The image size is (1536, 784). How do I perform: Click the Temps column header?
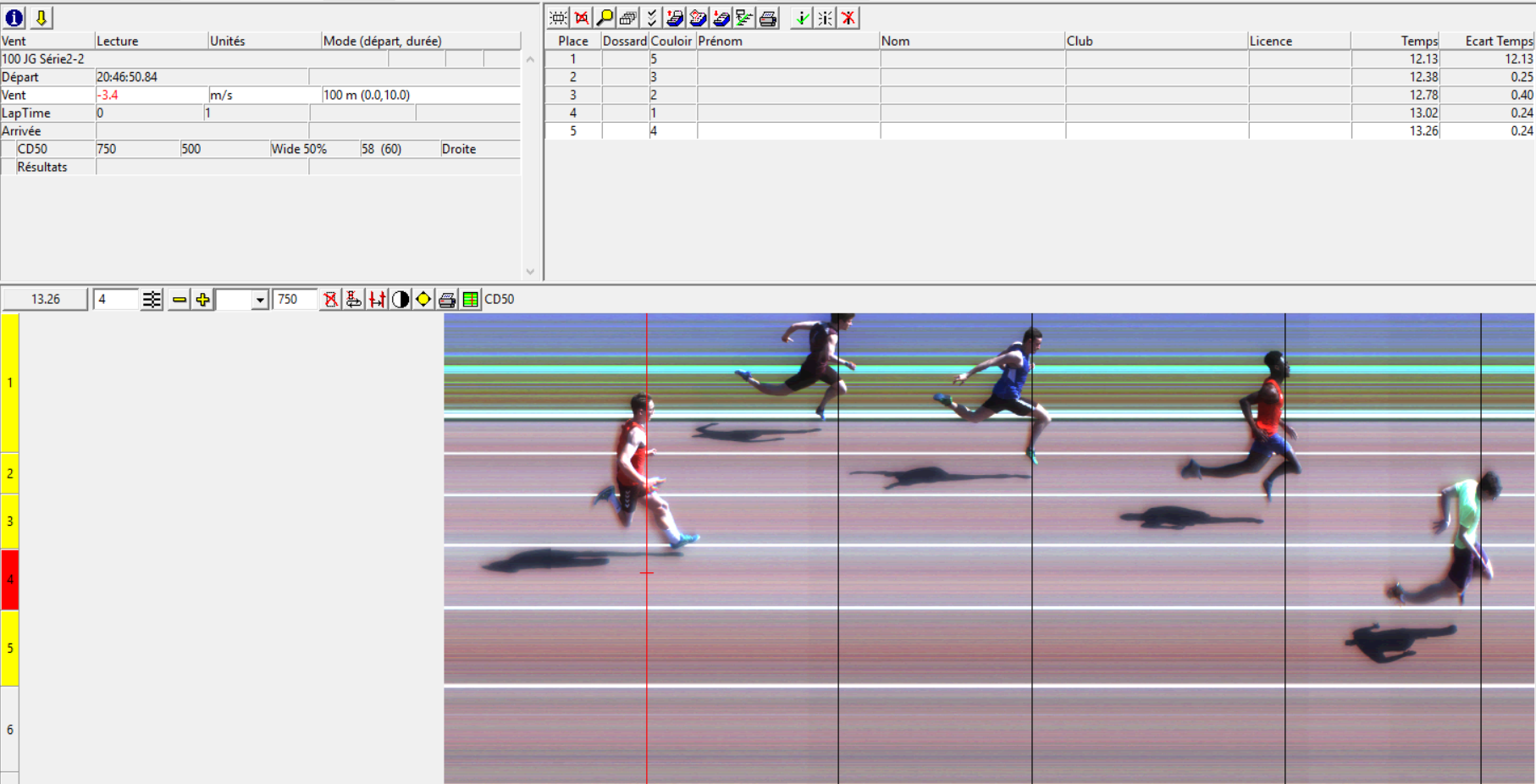(x=1395, y=41)
